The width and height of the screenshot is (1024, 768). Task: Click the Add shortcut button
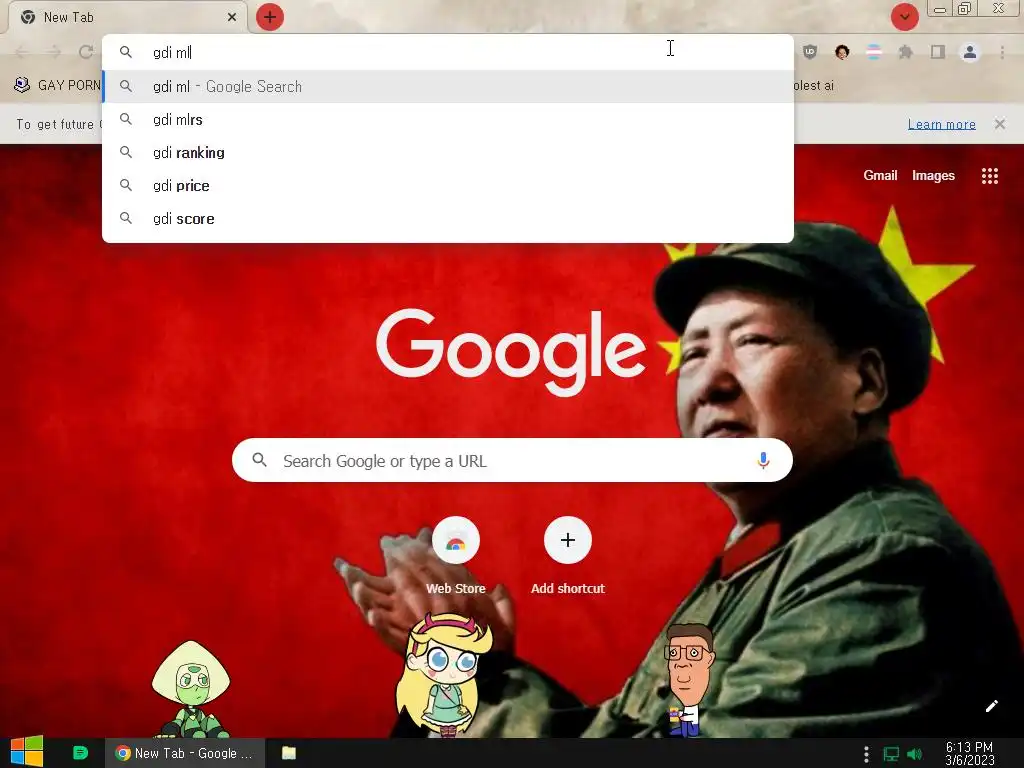tap(568, 555)
